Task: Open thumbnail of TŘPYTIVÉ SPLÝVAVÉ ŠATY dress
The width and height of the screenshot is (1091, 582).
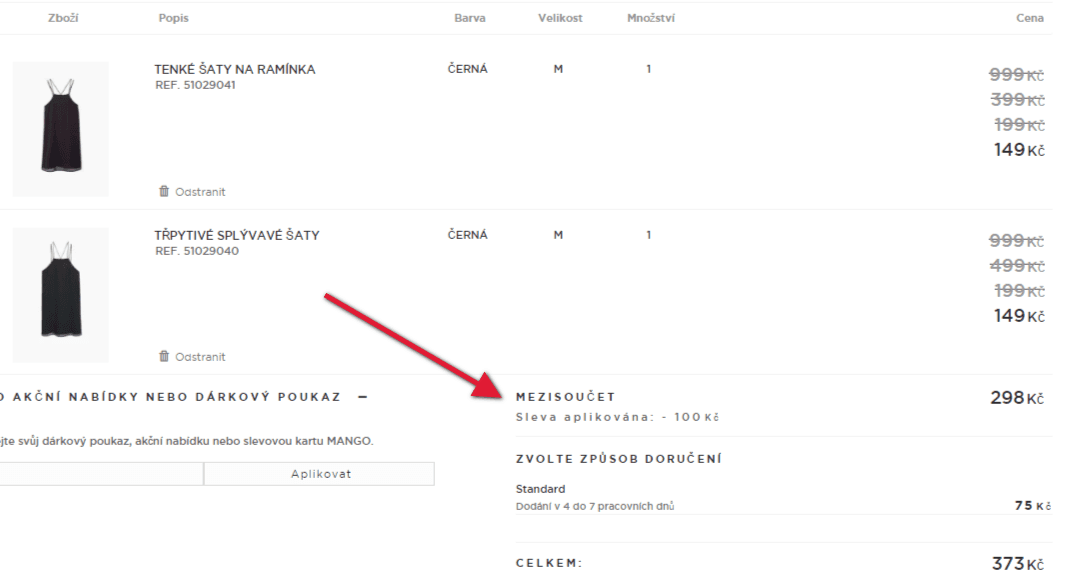Action: click(x=61, y=294)
